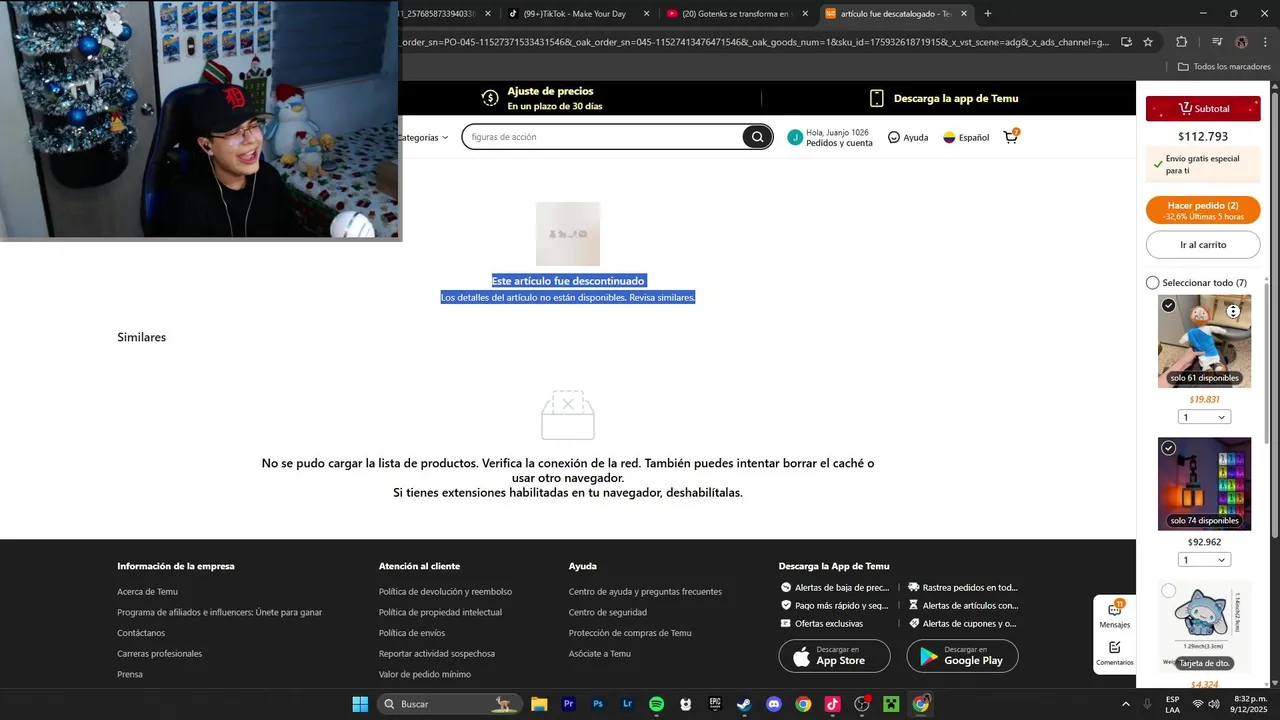Click the Chrome address bar URL
The height and width of the screenshot is (720, 1280).
755,42
